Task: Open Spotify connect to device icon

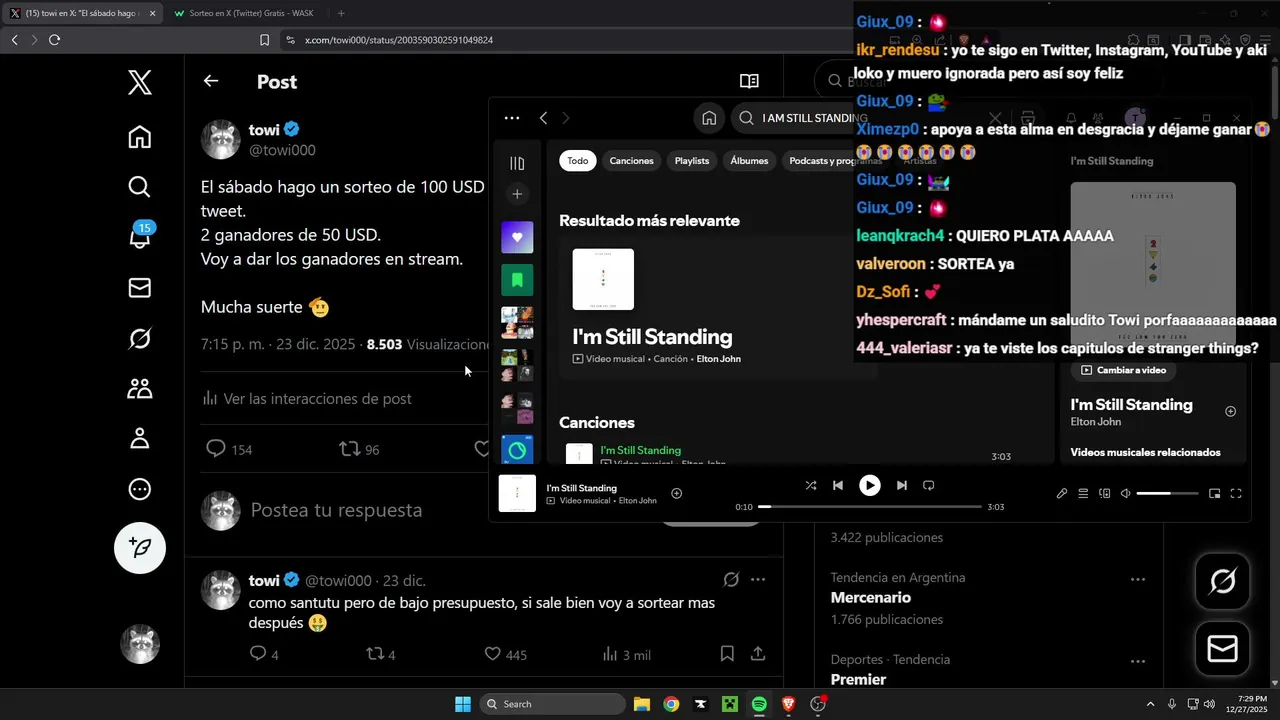Action: tap(1104, 493)
